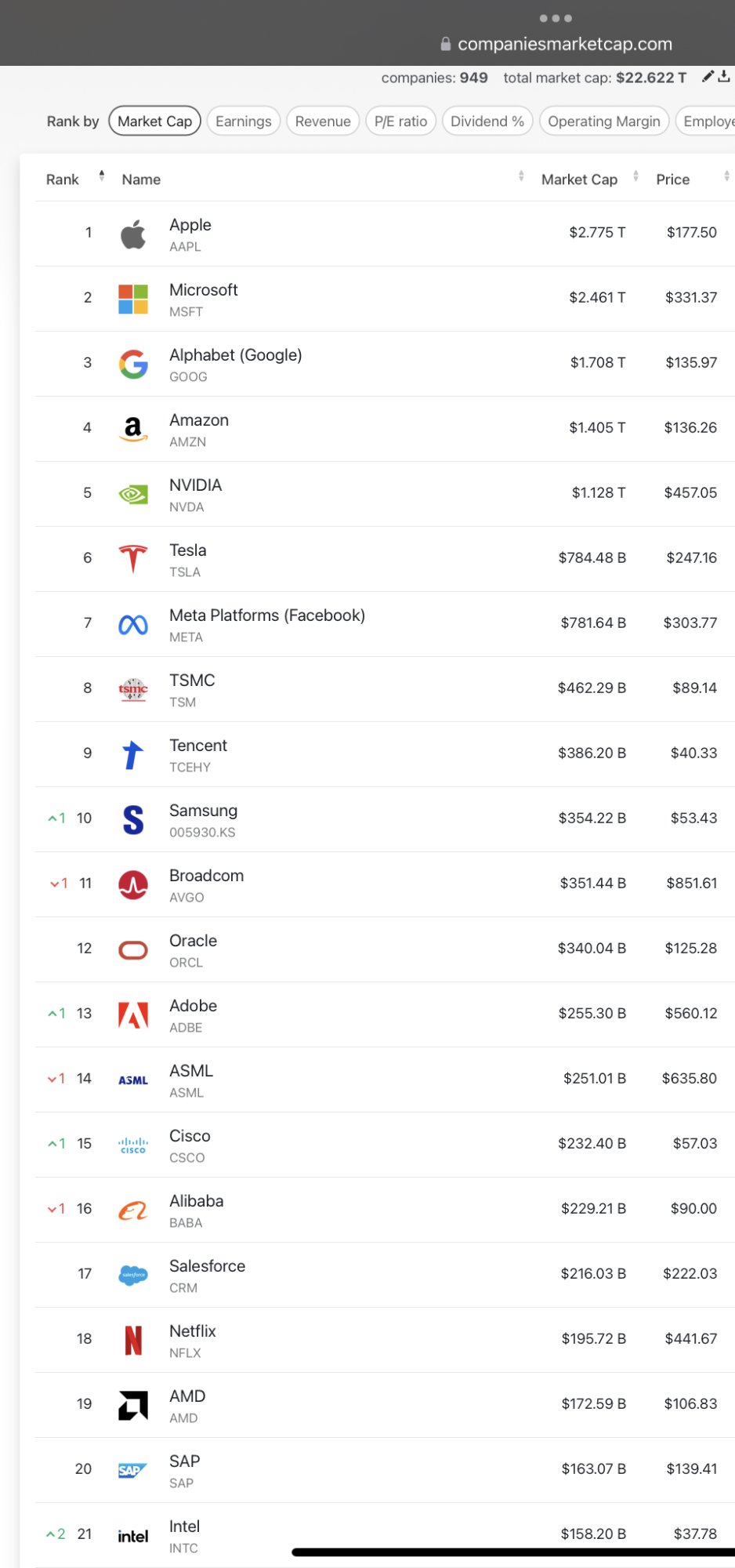Click the Apple logo icon
This screenshot has width=735, height=1568.
point(133,234)
